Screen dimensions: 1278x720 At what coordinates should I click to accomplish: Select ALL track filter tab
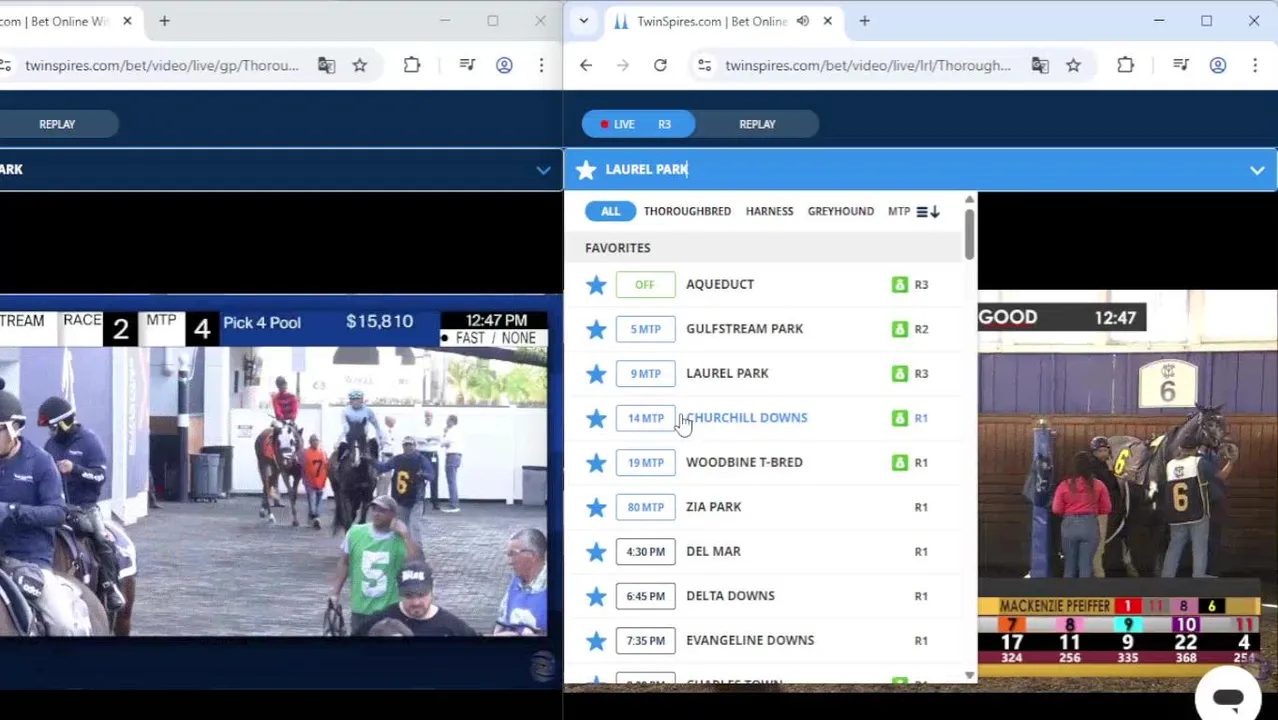[x=610, y=212]
